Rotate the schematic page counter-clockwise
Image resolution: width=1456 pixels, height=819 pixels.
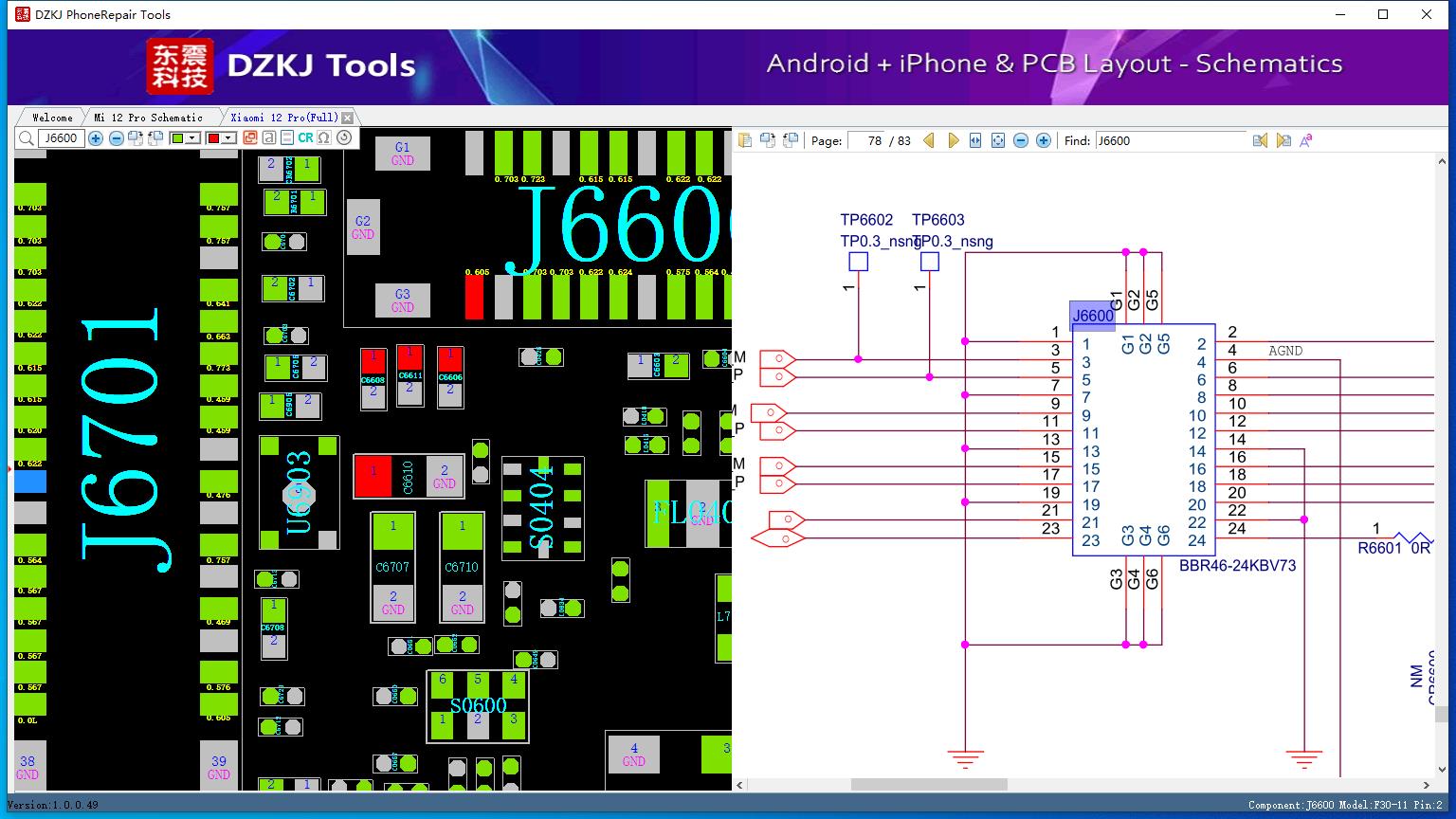pos(791,140)
